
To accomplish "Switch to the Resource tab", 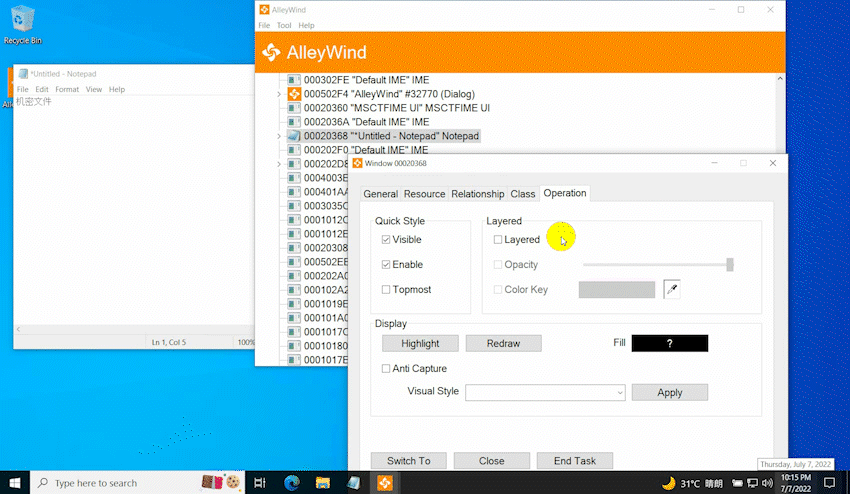I will pos(424,194).
